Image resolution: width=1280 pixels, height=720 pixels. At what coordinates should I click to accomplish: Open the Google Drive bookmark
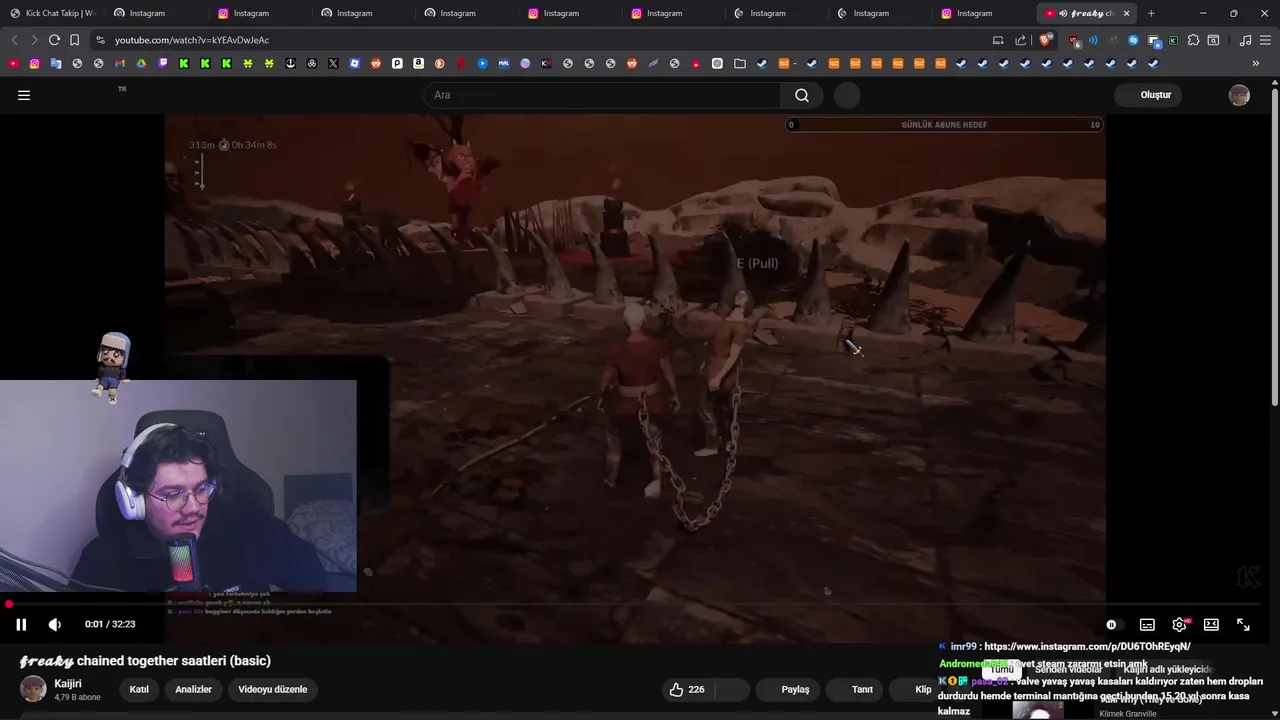point(141,63)
